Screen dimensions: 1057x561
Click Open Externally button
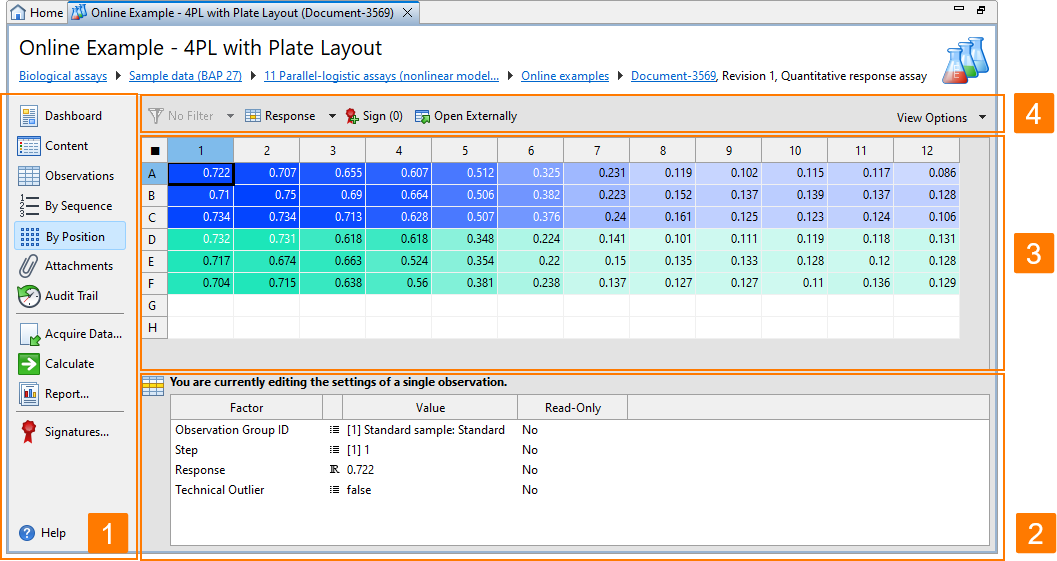click(466, 116)
